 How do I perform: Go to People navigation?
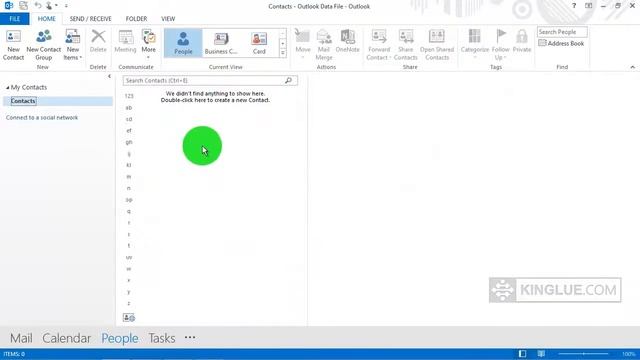pos(120,338)
